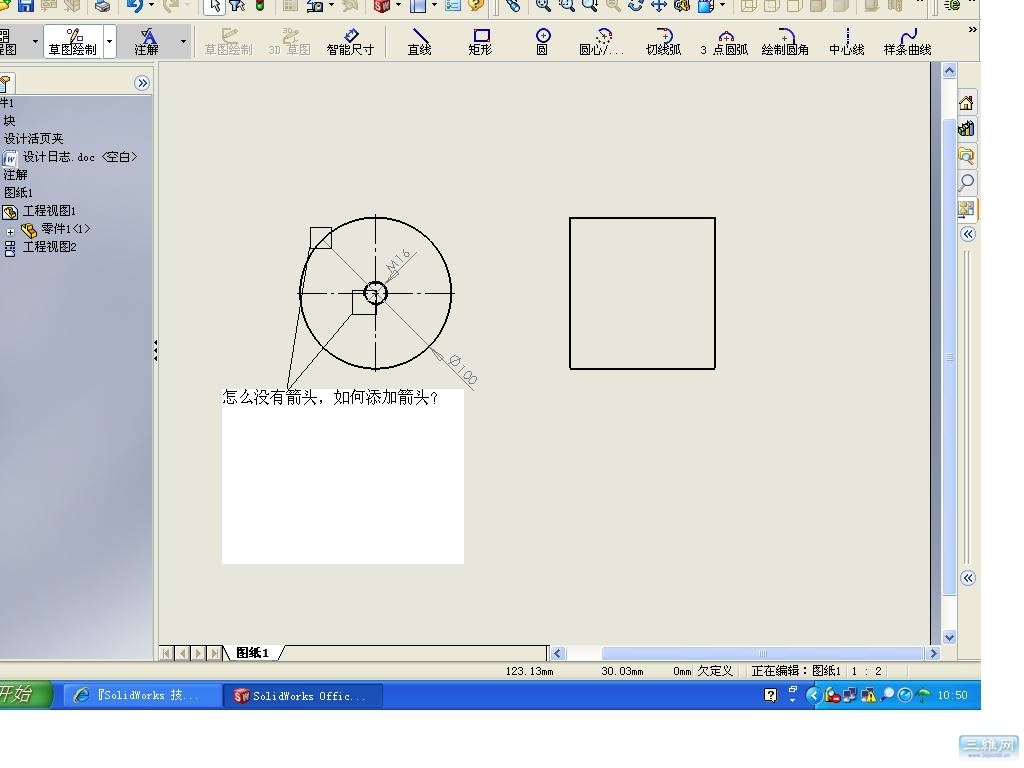Click the vertical scrollbar down arrow
Viewport: 1024px width, 768px height.
pos(950,638)
